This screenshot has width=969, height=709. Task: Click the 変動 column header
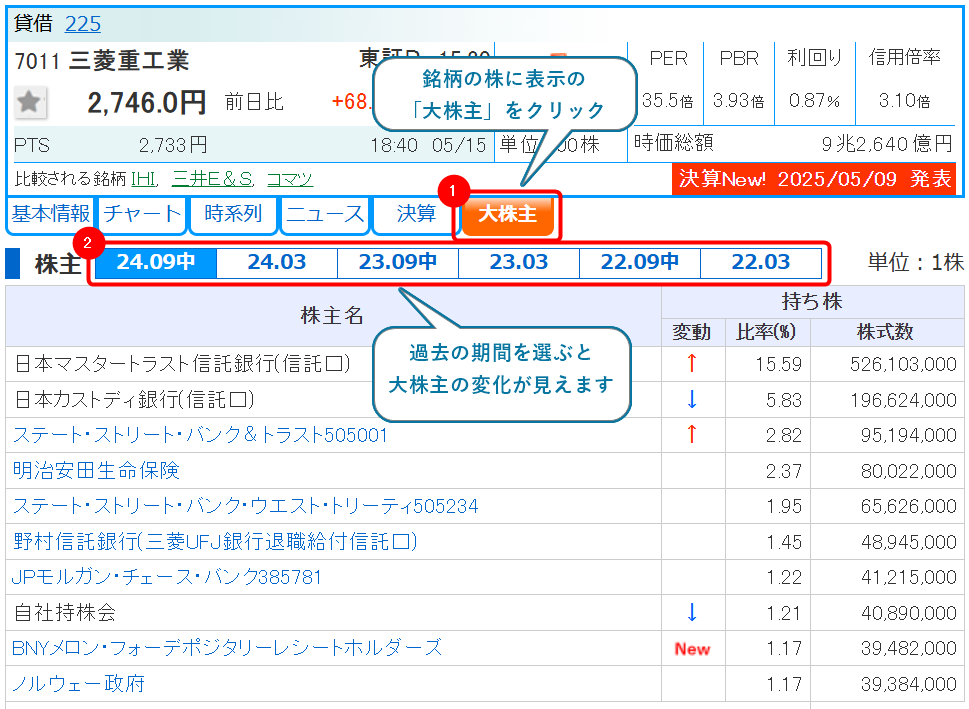(x=692, y=333)
